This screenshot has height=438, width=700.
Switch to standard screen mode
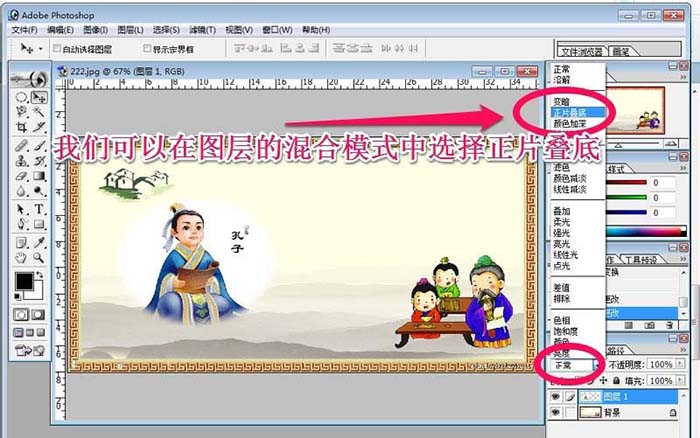pyautogui.click(x=18, y=333)
